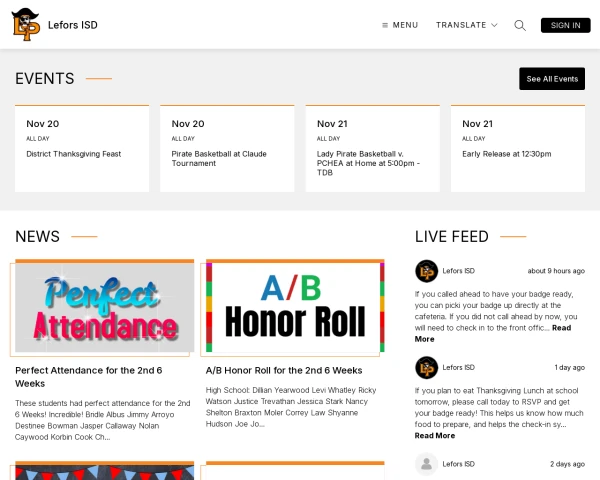Screen dimensions: 600x480
Task: Click the LIVE FEED section heading
Action: click(x=452, y=237)
